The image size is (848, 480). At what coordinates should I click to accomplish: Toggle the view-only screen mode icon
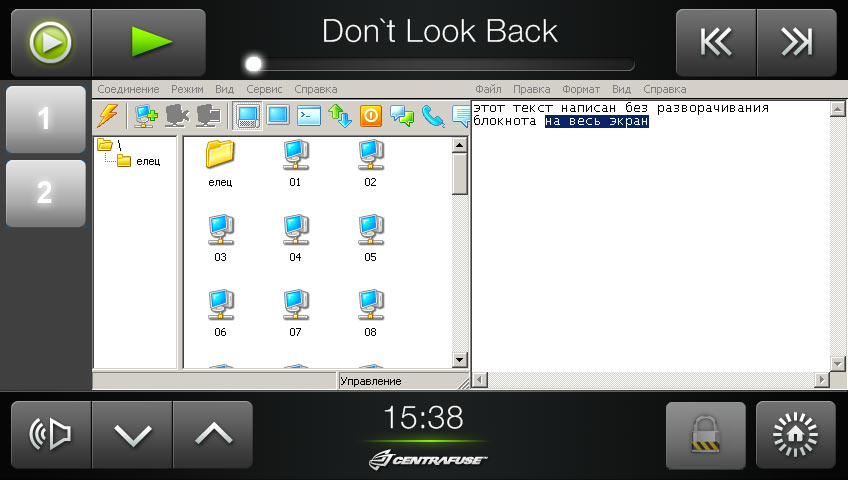pyautogui.click(x=278, y=116)
